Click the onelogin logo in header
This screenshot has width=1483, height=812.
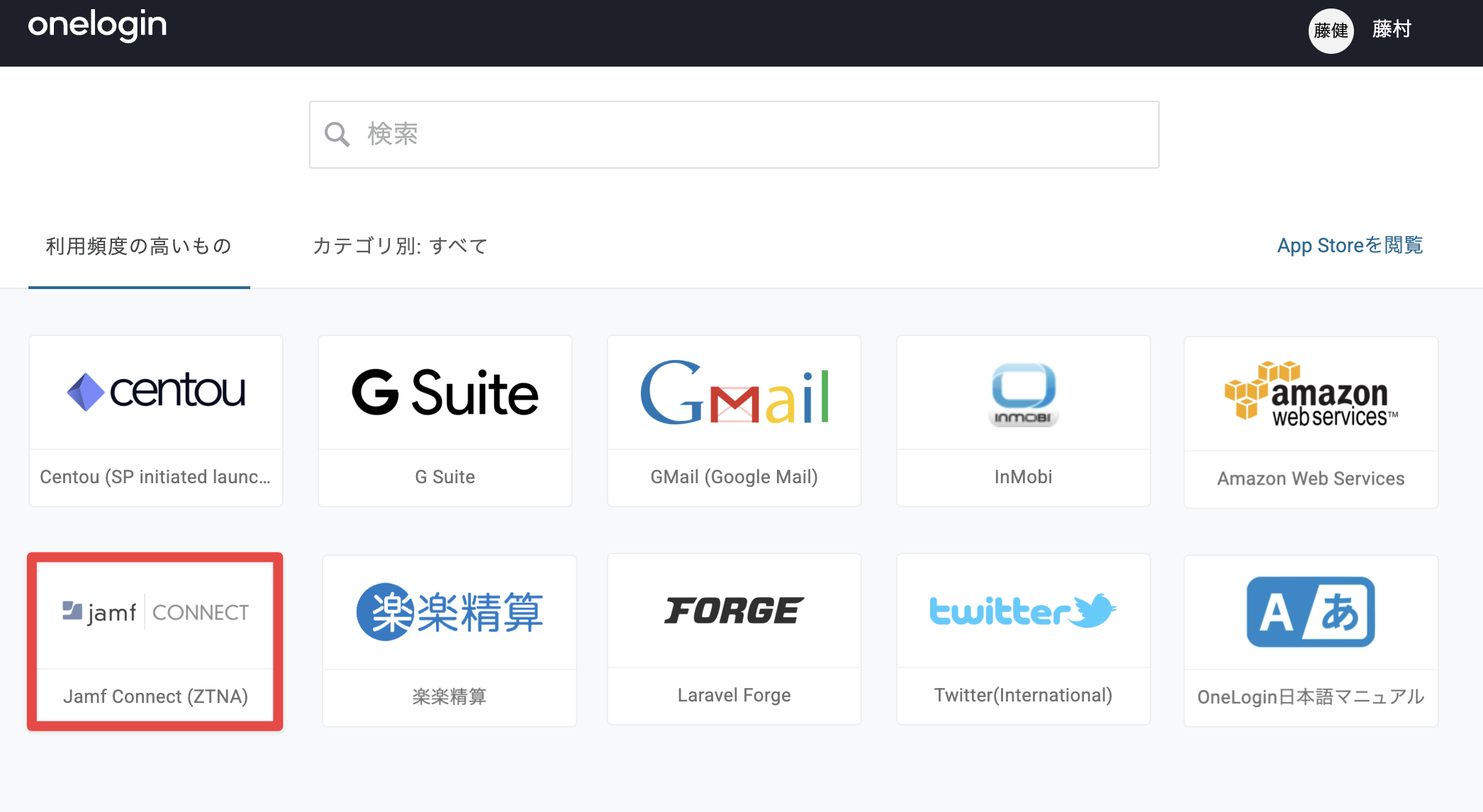[x=98, y=26]
